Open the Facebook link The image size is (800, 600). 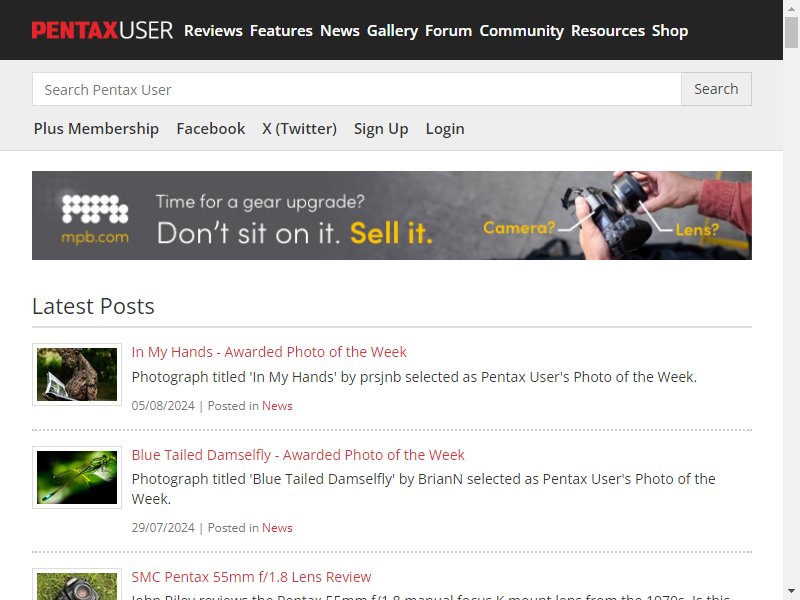(211, 129)
